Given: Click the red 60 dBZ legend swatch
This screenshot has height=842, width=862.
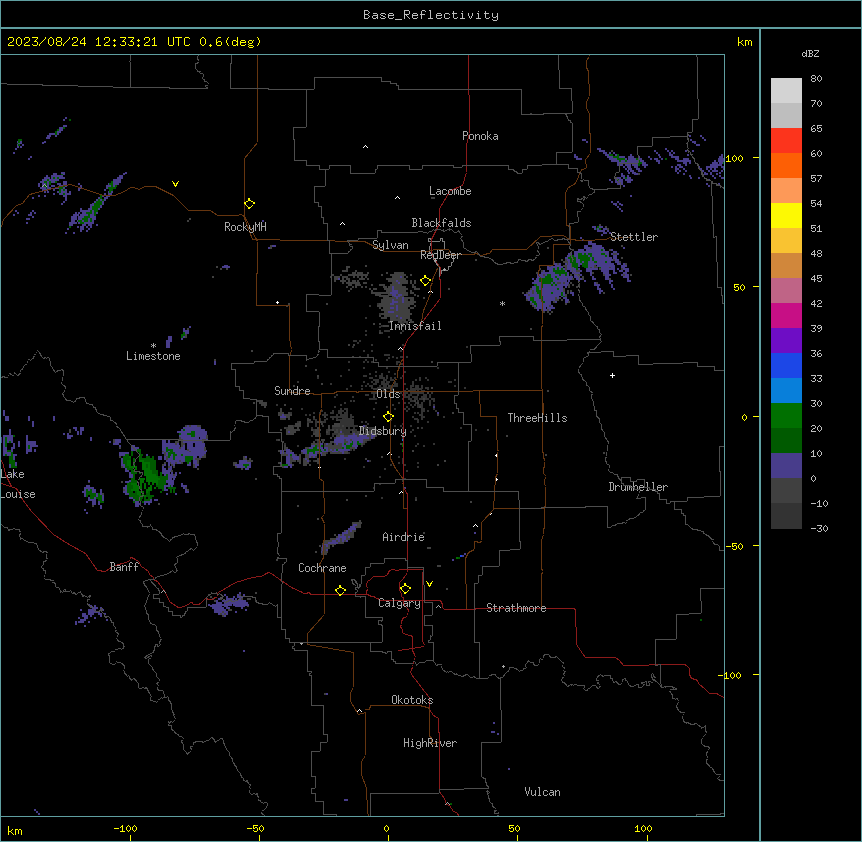Looking at the screenshot, I should pos(786,141).
